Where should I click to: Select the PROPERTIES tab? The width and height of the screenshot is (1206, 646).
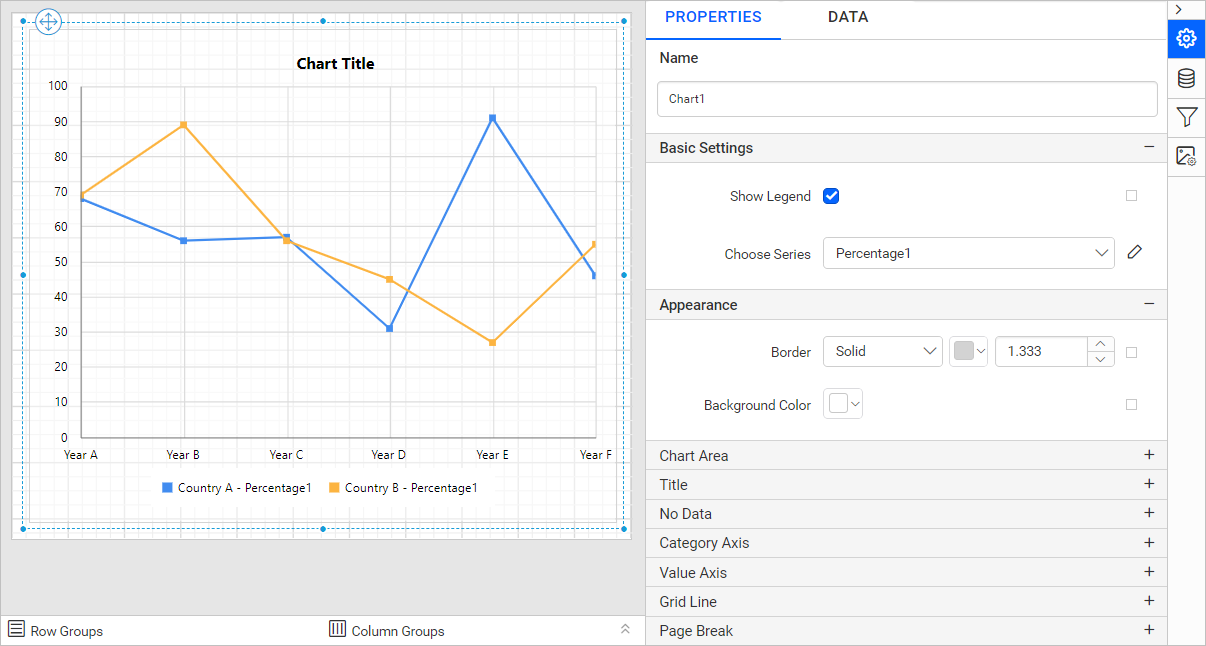713,17
